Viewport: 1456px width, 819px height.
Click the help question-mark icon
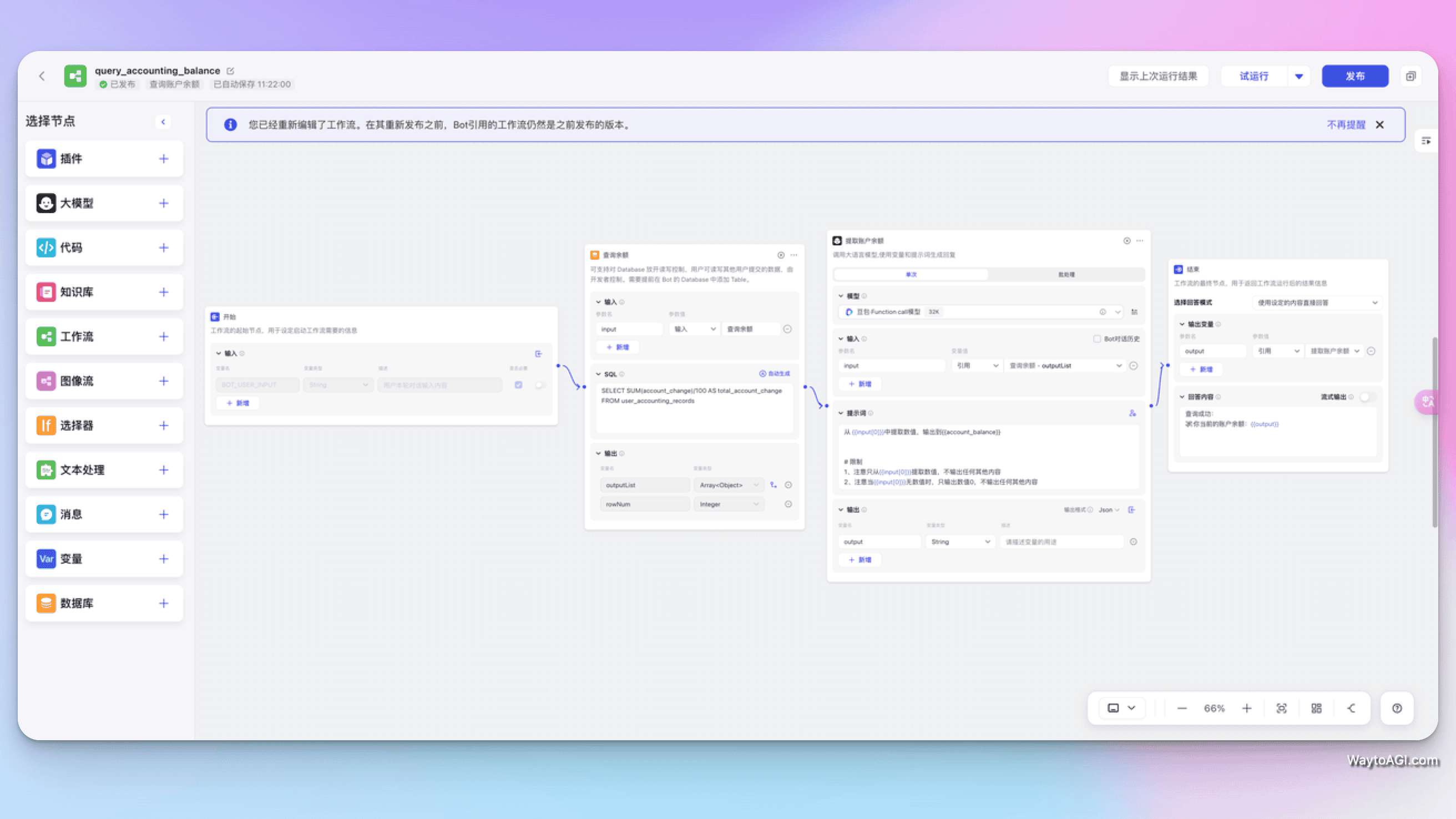pos(1397,708)
